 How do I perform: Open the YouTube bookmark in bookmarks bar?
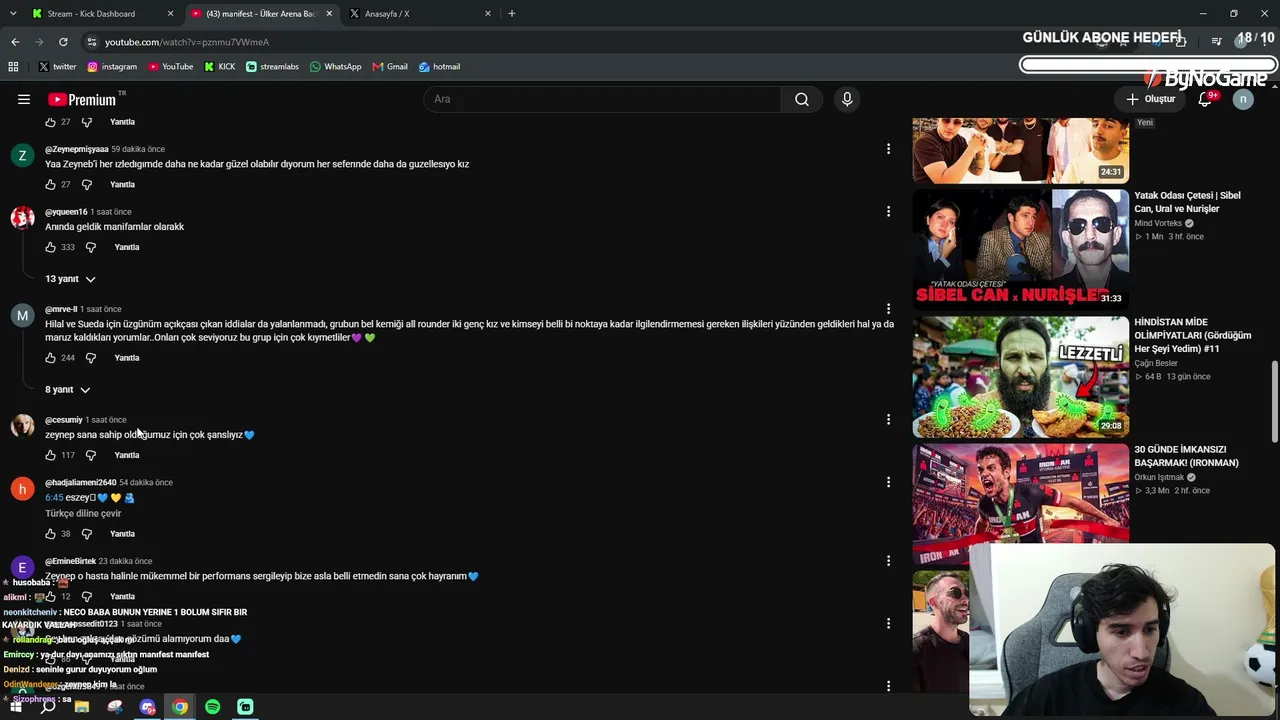170,67
